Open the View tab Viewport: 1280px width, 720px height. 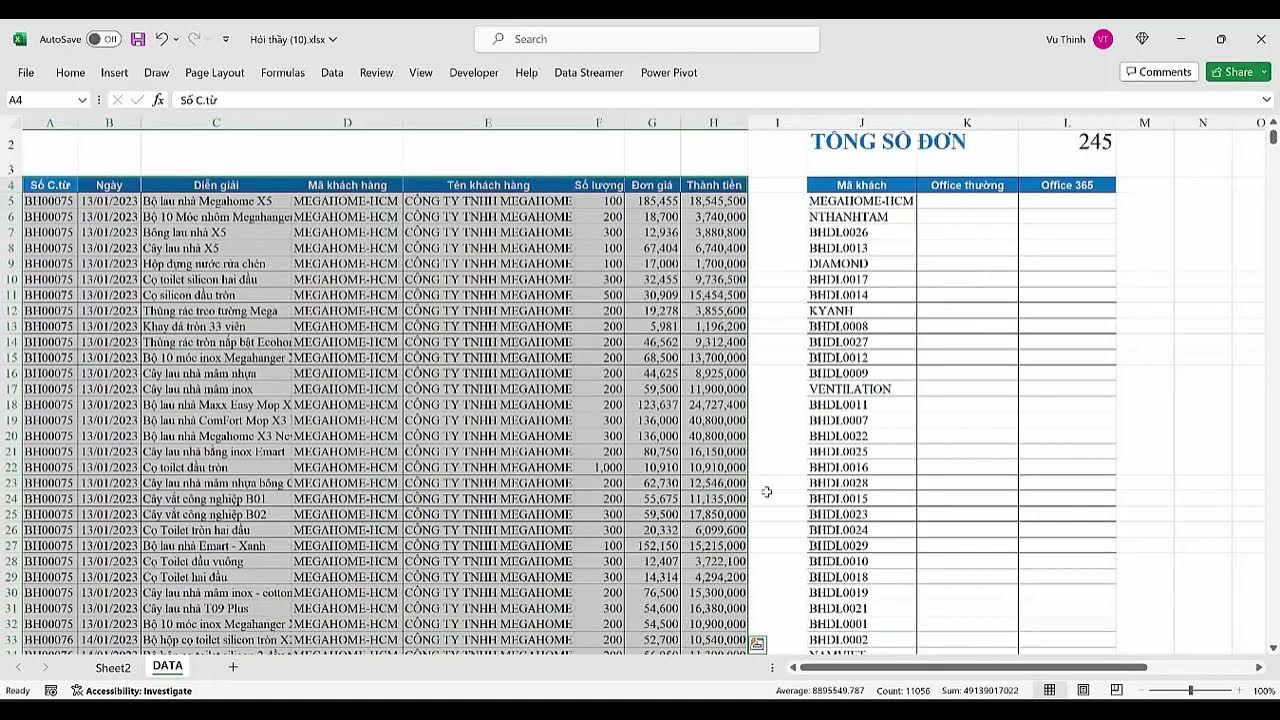421,72
